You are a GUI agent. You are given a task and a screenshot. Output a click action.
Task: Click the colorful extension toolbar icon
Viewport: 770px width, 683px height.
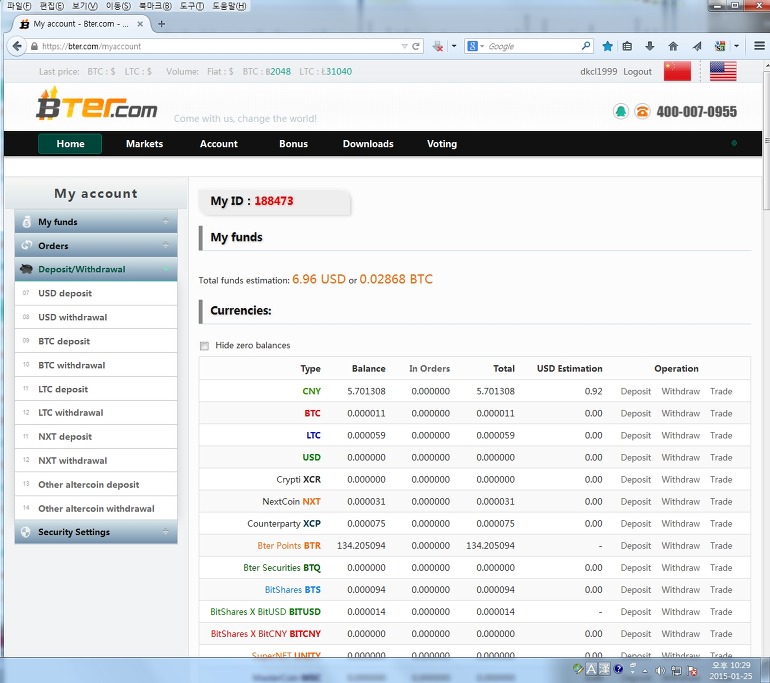(x=720, y=46)
